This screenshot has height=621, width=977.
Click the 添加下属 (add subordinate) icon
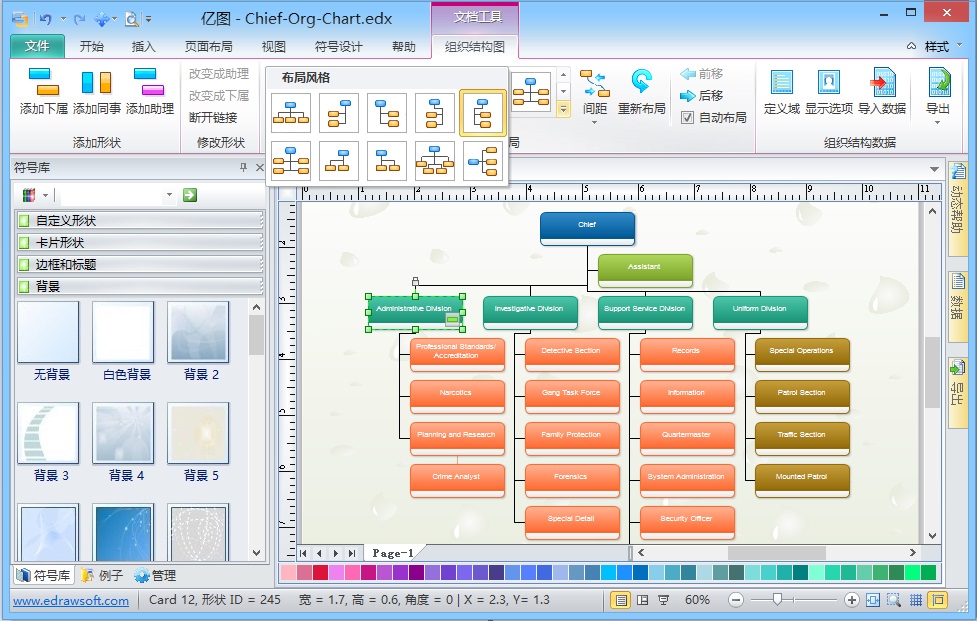click(43, 83)
